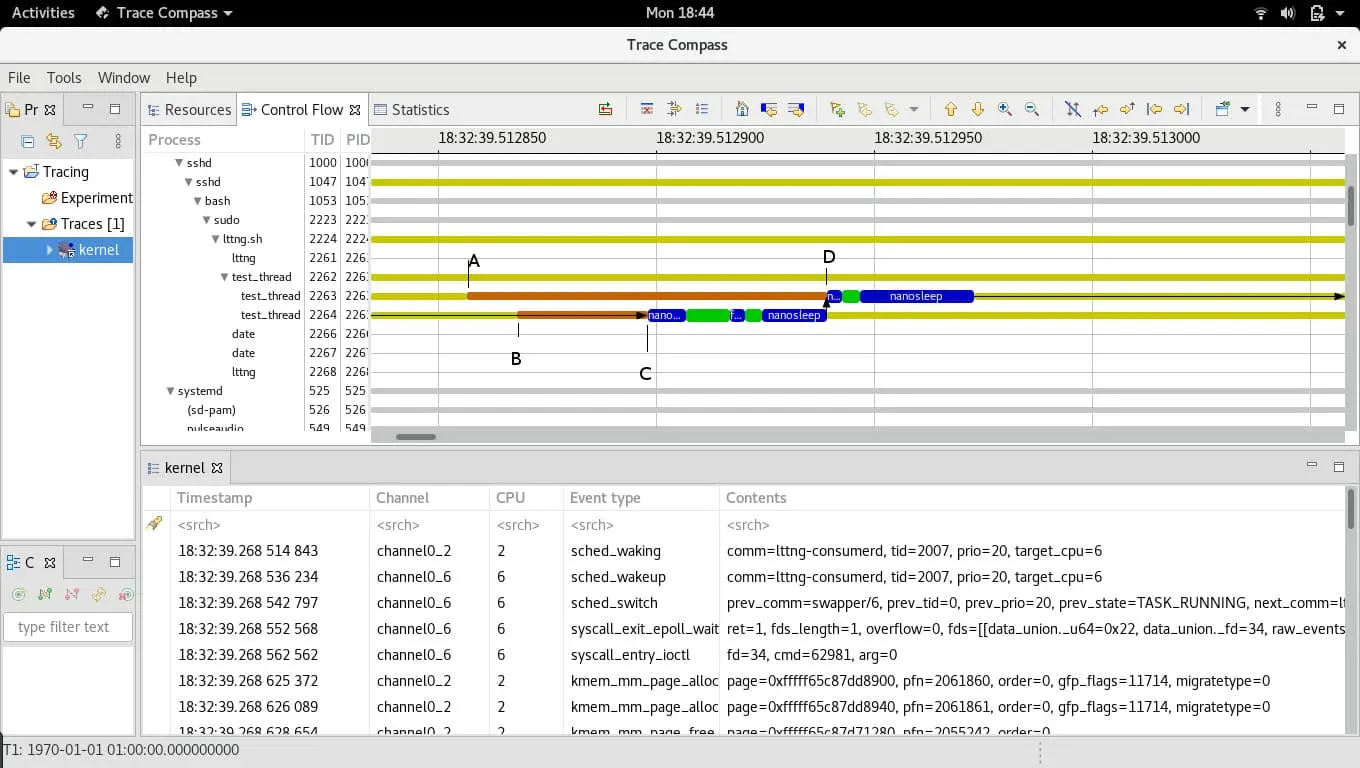Collapse the Traces [1] folder
This screenshot has height=768, width=1360.
click(x=31, y=224)
